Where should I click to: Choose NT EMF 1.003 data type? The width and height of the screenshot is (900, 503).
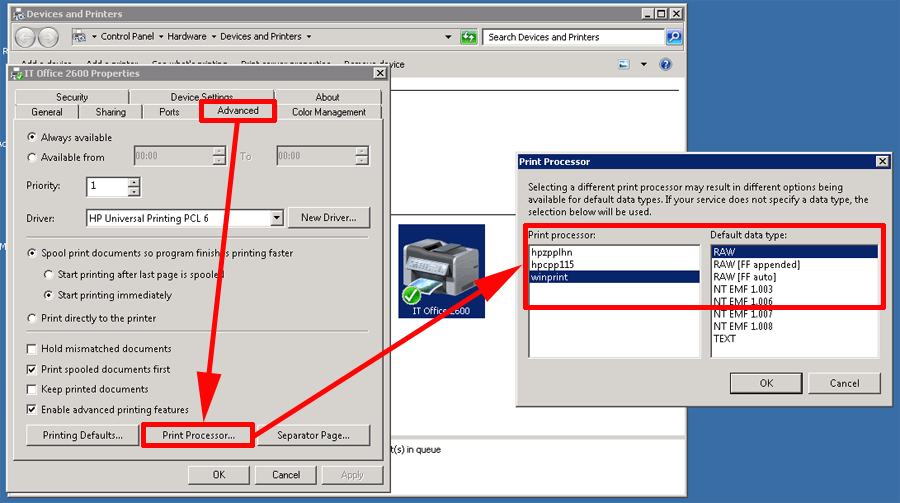click(794, 289)
